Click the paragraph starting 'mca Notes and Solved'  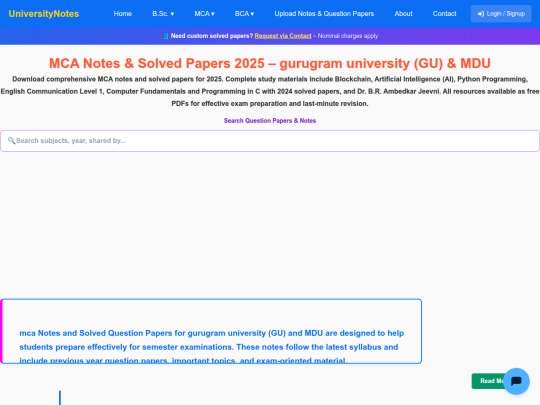[x=211, y=347]
